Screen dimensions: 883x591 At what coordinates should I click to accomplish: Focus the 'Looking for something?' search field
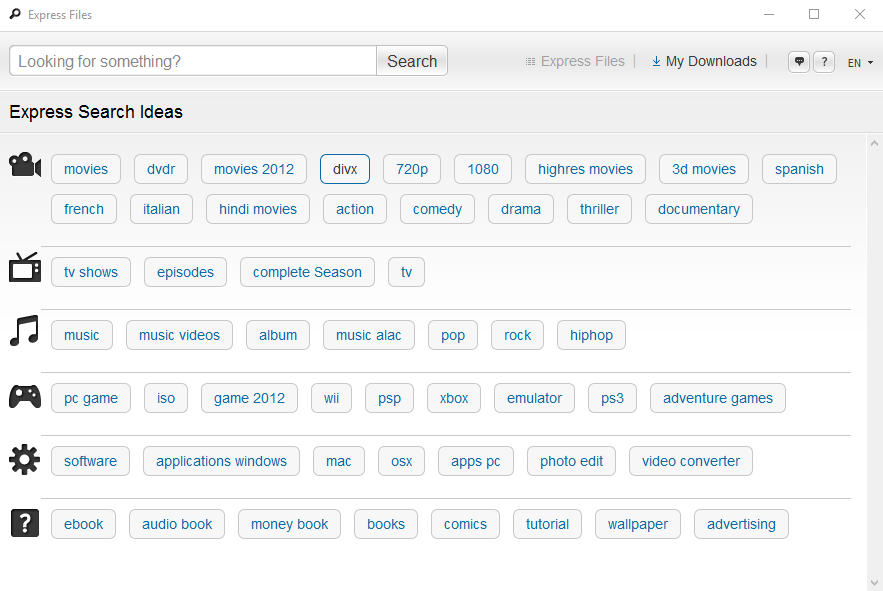click(193, 61)
